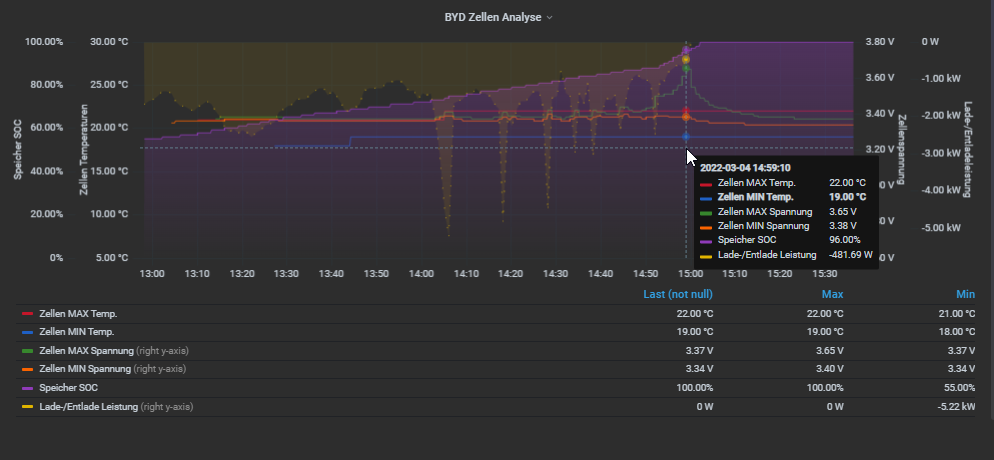Image resolution: width=994 pixels, height=460 pixels.
Task: Click the 55.00% Min value of Speicher SOC
Action: click(958, 388)
